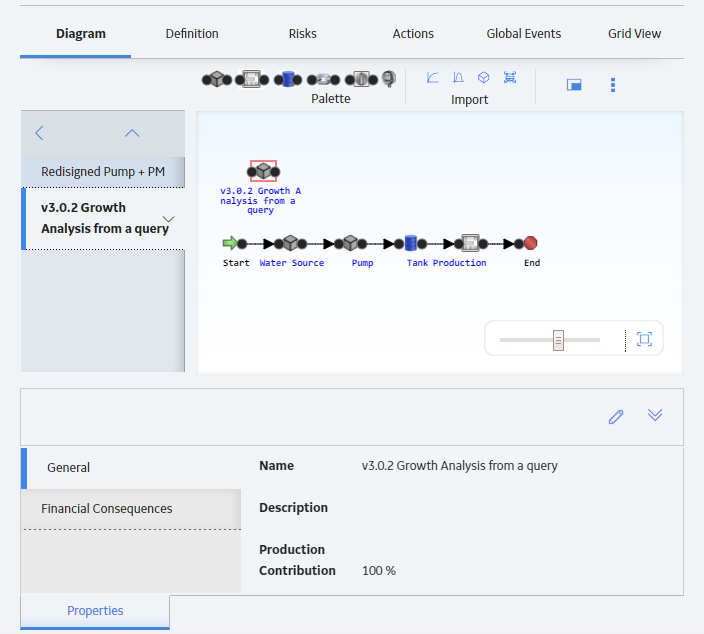The width and height of the screenshot is (704, 634).
Task: Collapse the scenario list with up chevron
Action: [132, 133]
